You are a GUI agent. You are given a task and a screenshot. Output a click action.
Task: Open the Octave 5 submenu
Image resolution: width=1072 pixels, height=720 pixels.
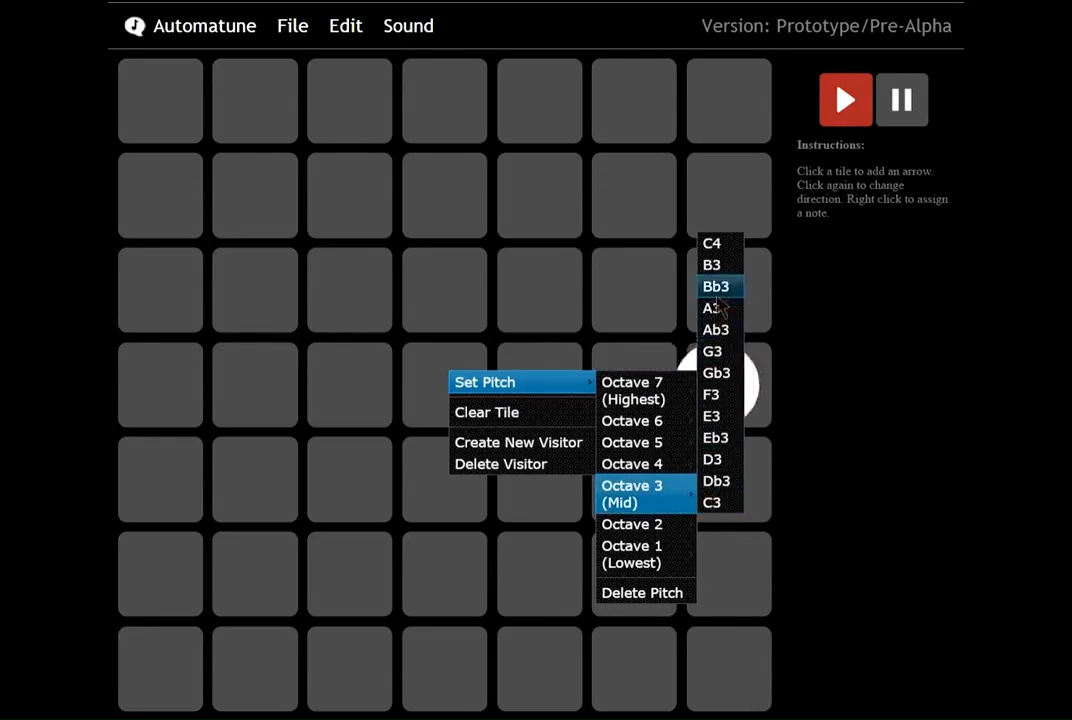pos(632,442)
